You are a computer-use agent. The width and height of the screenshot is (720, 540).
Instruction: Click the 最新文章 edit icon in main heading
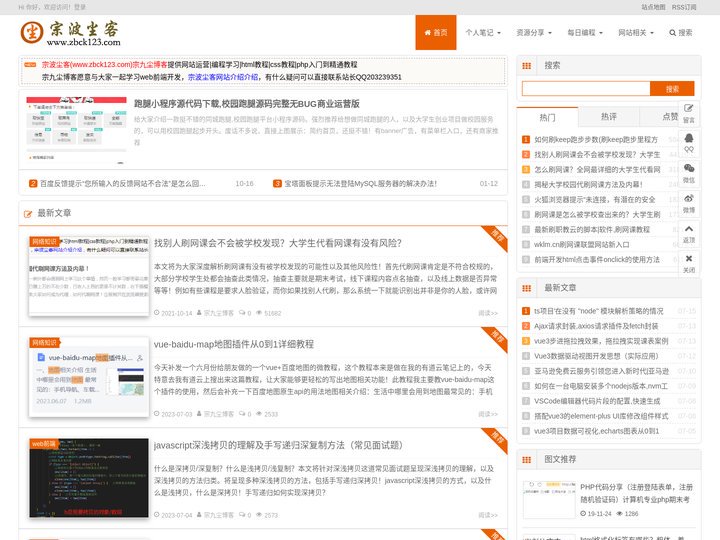[x=28, y=214]
